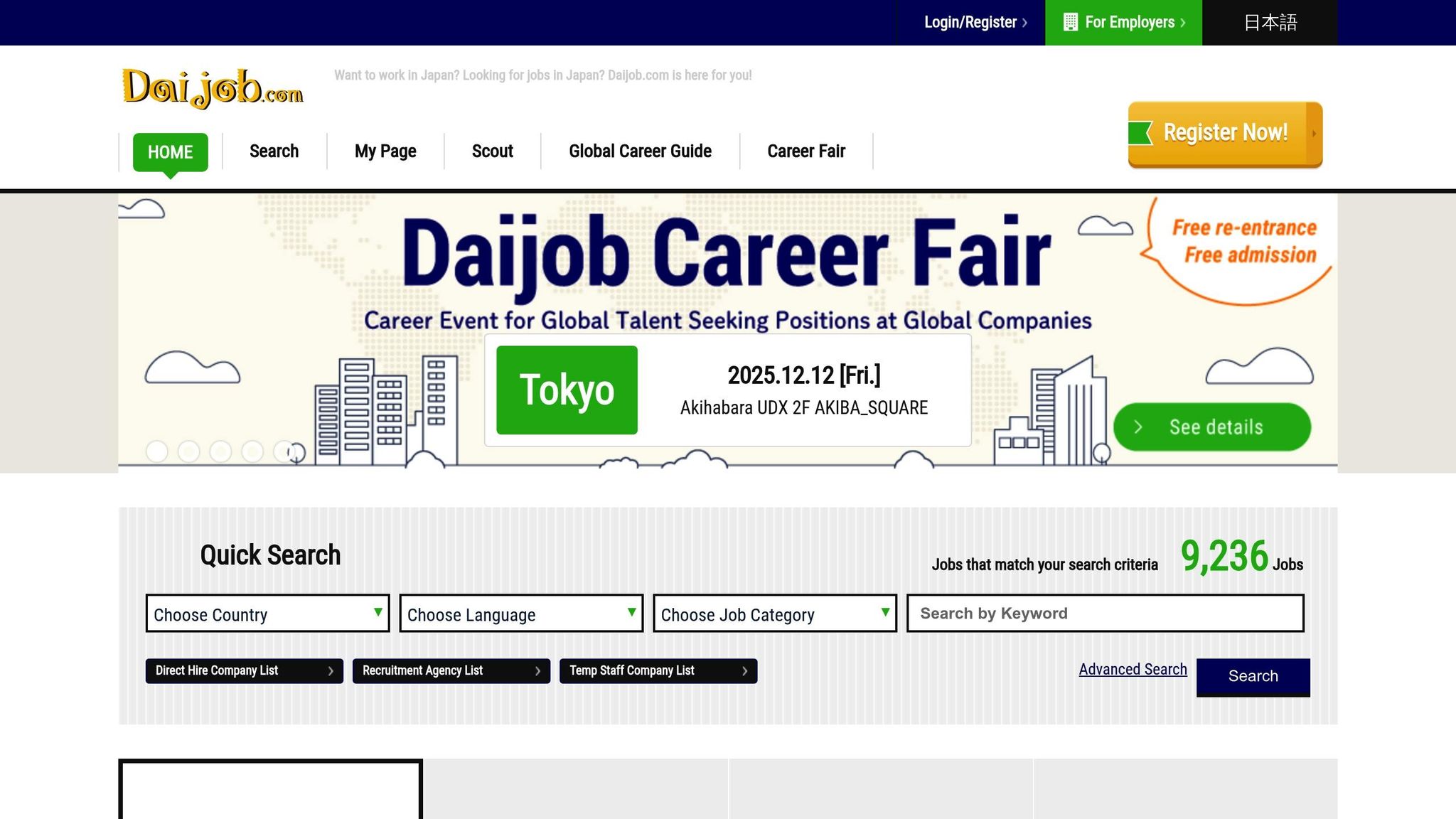Viewport: 1456px width, 819px height.
Task: Click the arrow on Direct Hire Company List
Action: click(x=331, y=670)
